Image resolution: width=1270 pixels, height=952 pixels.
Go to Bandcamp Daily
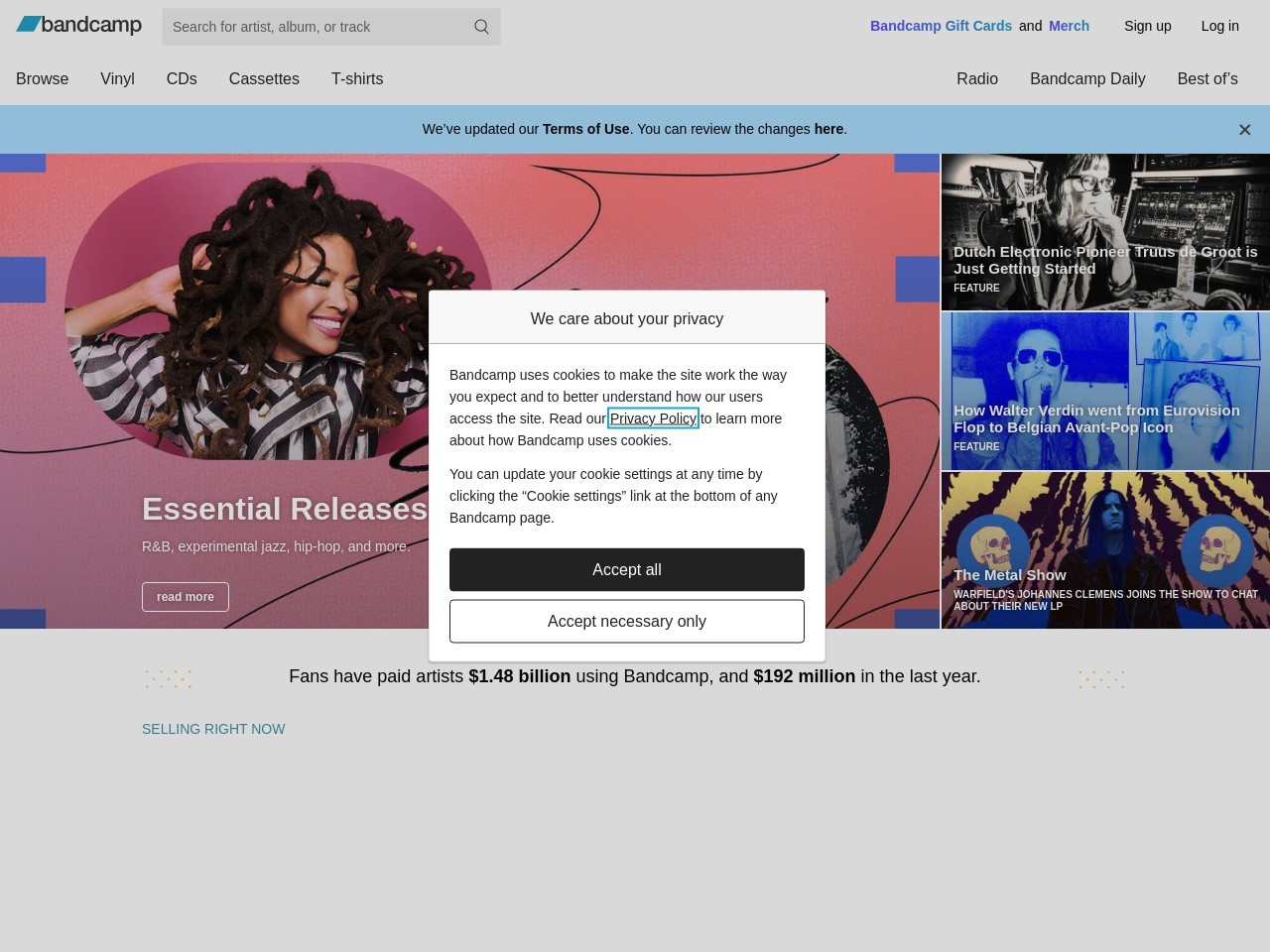1087,78
